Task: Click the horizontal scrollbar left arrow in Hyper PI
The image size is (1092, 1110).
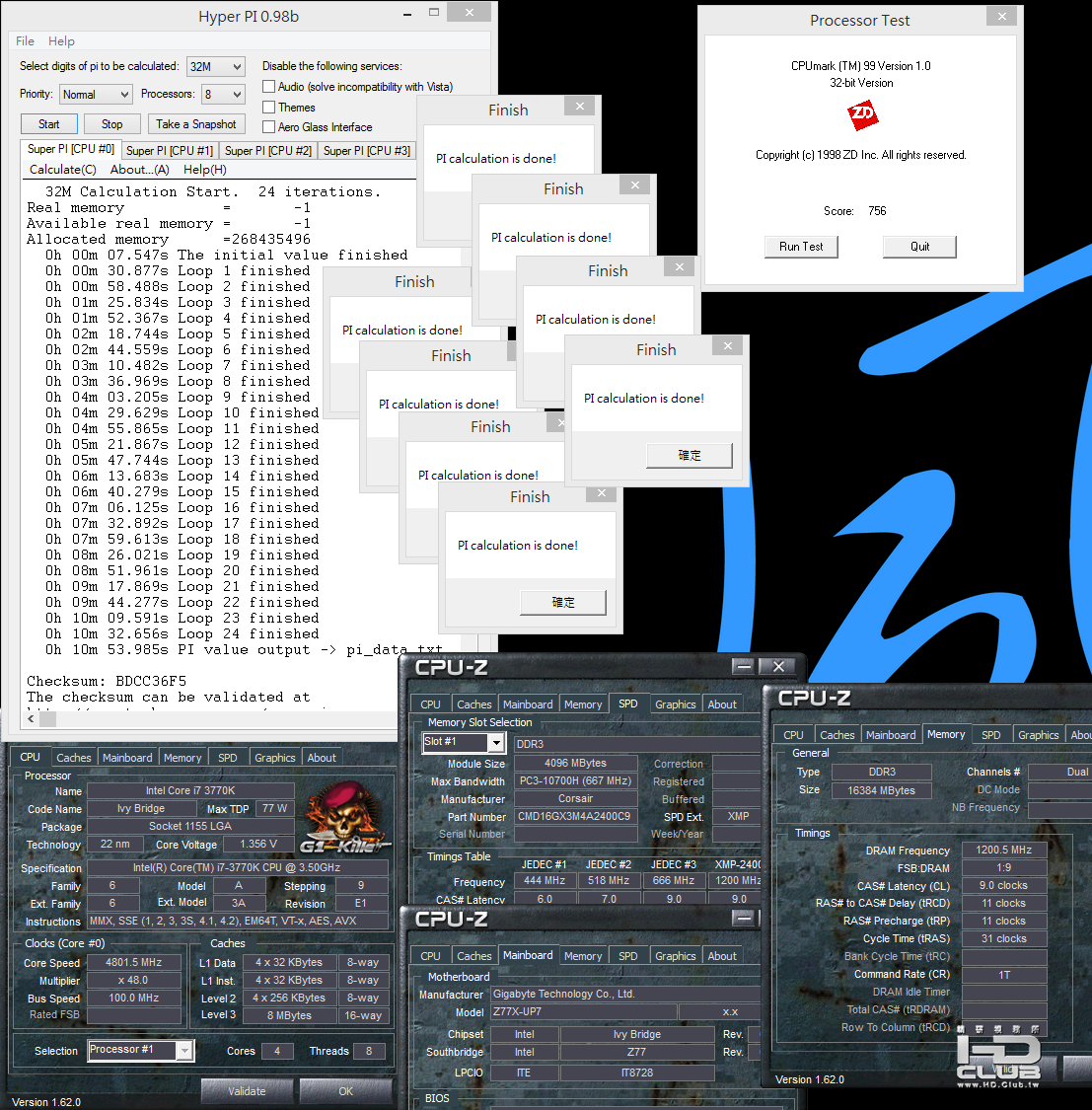Action: click(31, 718)
